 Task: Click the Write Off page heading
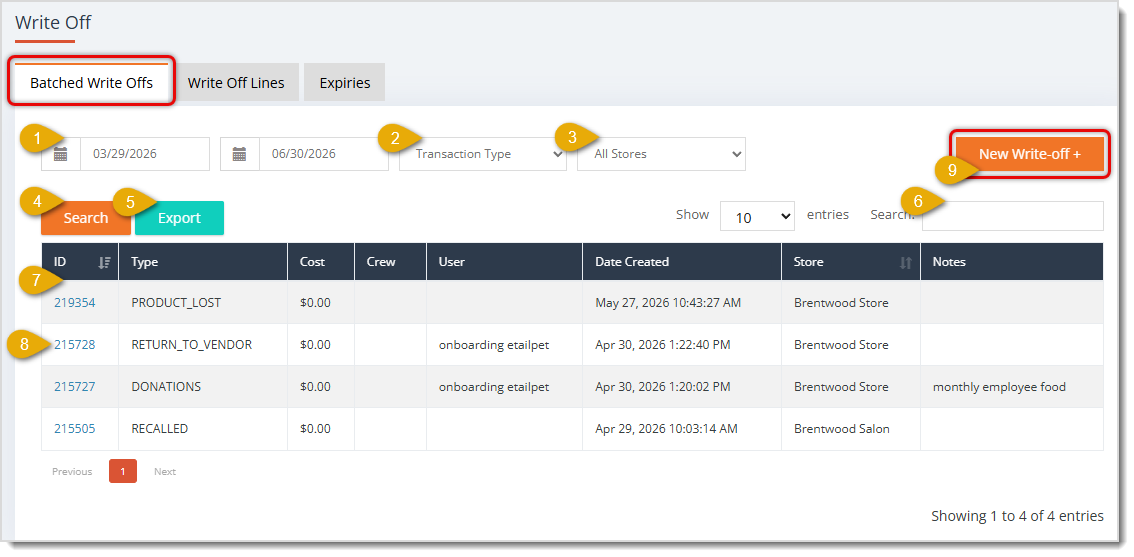[53, 22]
